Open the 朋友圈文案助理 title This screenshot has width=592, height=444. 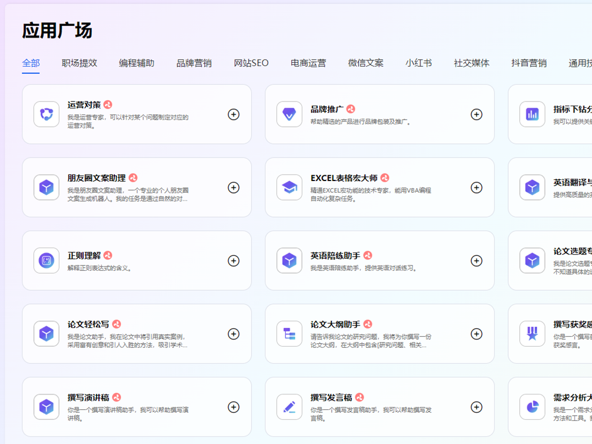97,178
